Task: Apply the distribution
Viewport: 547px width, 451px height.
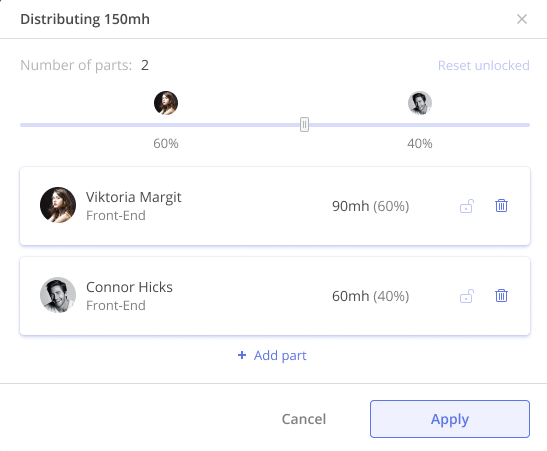Action: [x=450, y=419]
